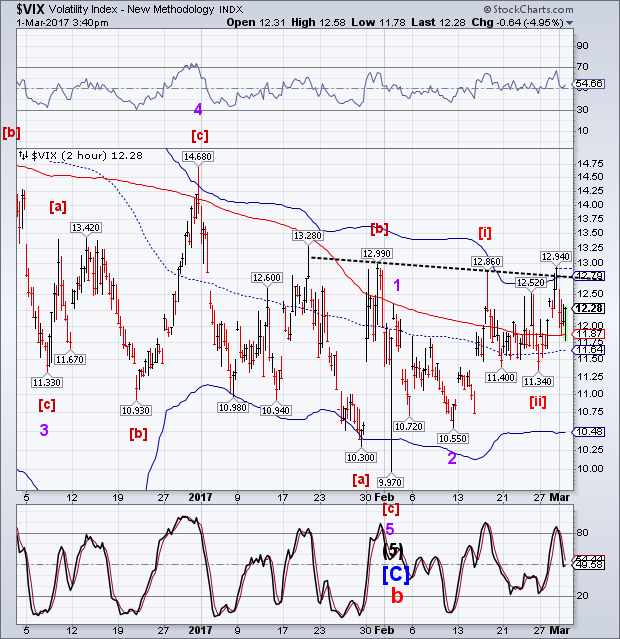Click the 12.28 last price axis tag

(589, 308)
